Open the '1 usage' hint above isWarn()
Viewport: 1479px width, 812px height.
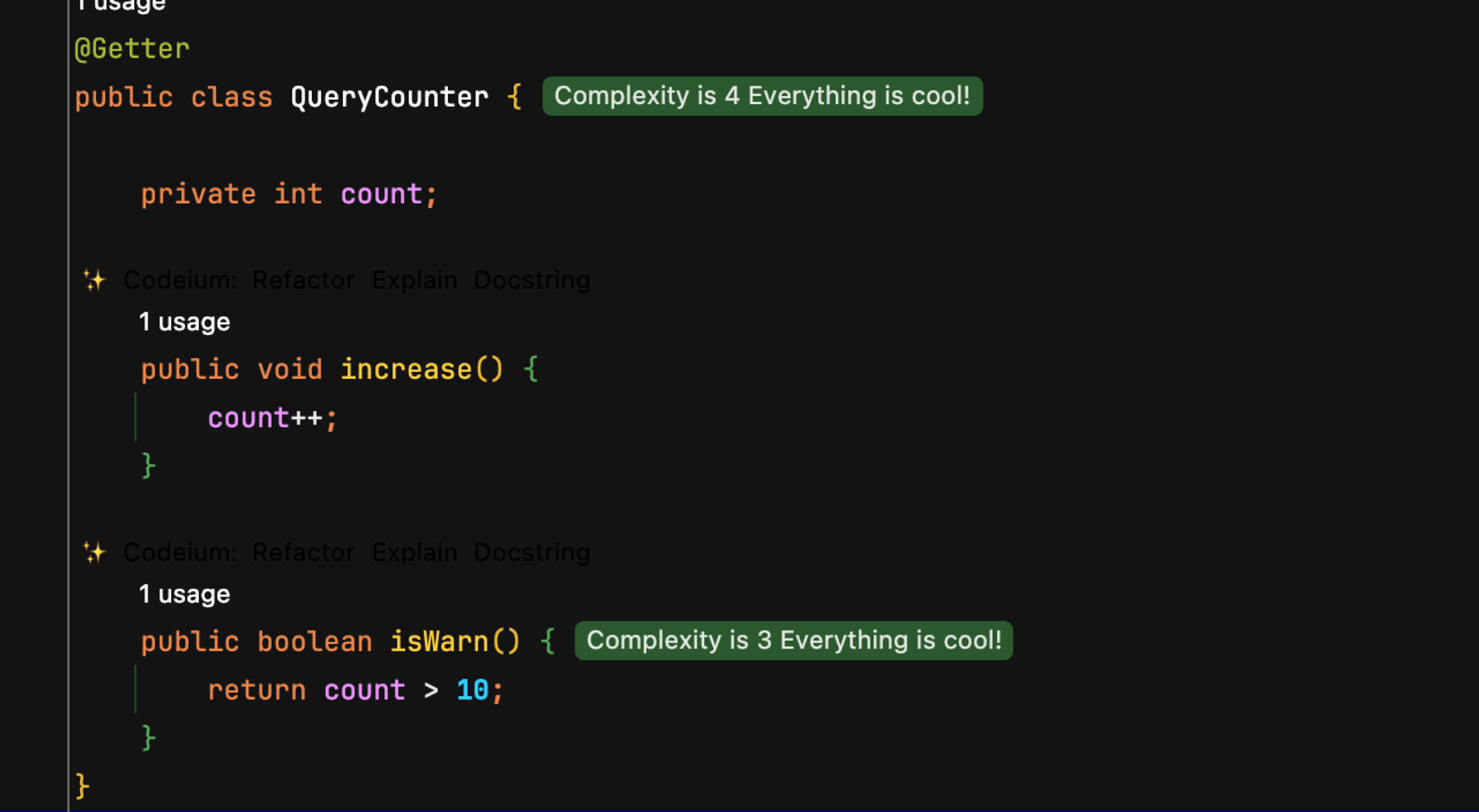click(184, 594)
